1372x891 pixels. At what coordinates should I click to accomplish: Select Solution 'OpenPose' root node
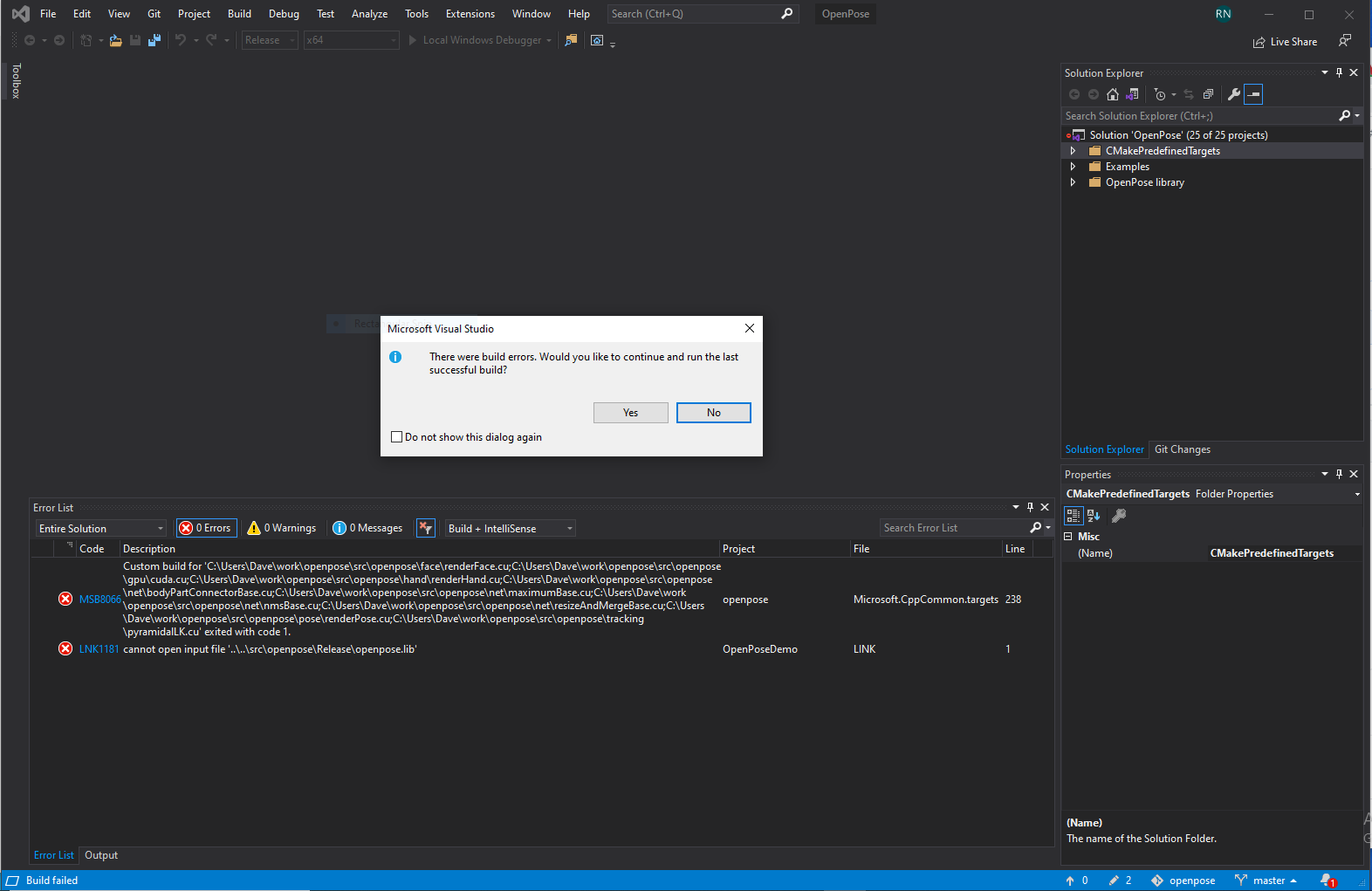tap(1178, 135)
